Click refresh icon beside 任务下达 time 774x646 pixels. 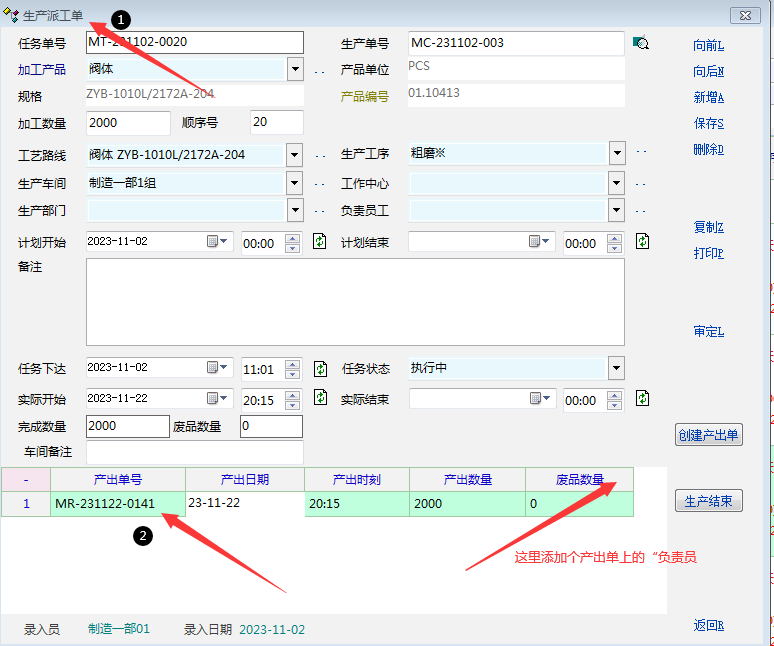(x=320, y=368)
